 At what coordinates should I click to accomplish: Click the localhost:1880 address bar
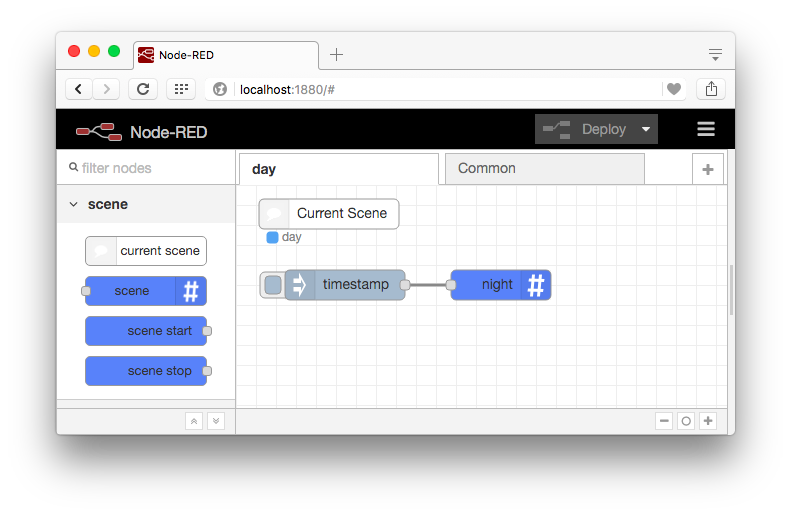(446, 90)
